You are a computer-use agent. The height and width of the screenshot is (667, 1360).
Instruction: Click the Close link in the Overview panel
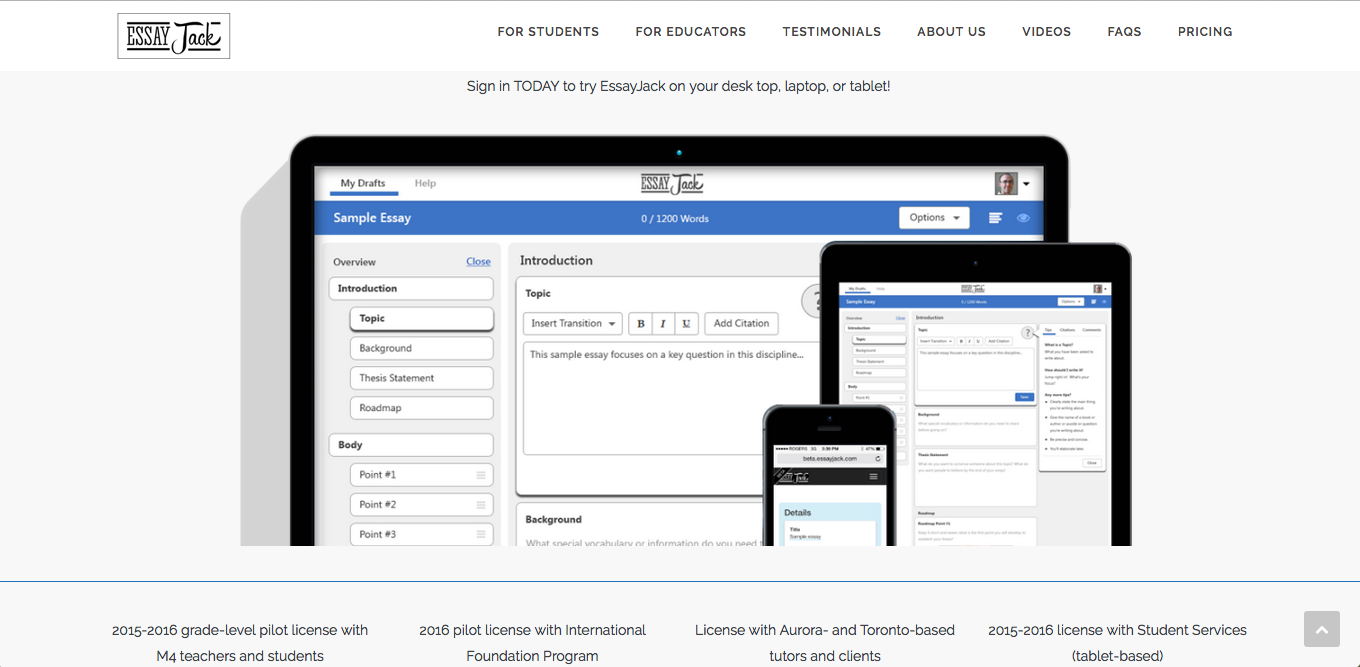[x=478, y=262]
